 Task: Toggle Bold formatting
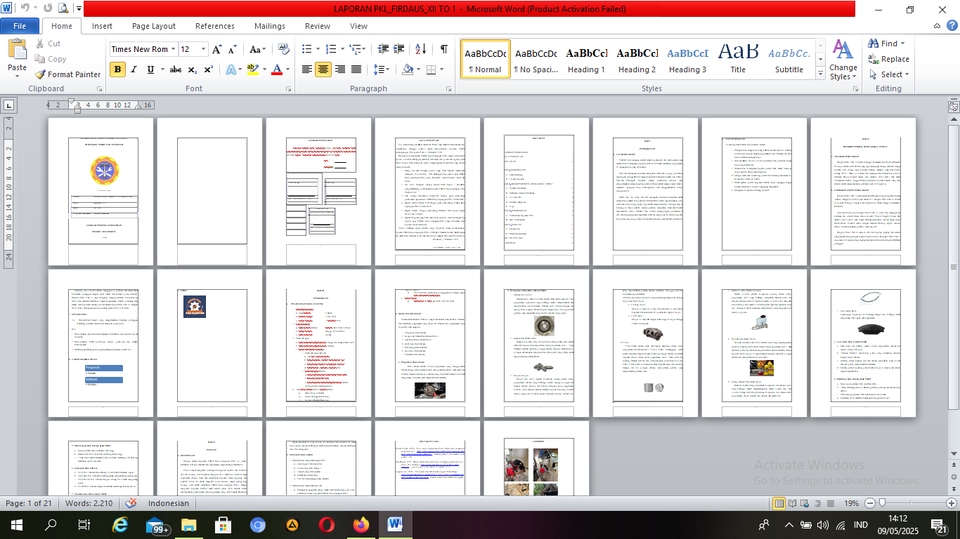(118, 70)
